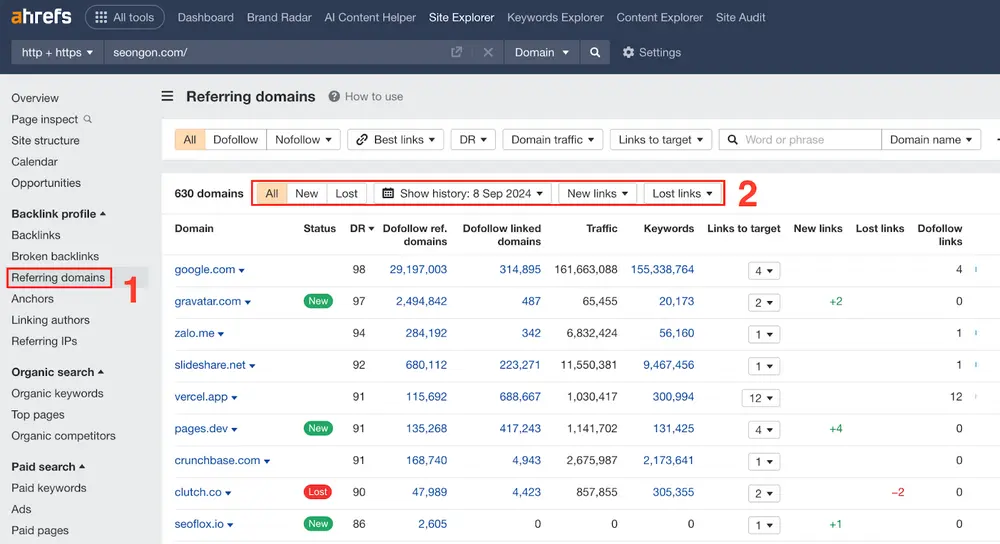Open Brand Radar in the top navigation
Image resolution: width=1000 pixels, height=544 pixels.
click(x=279, y=17)
